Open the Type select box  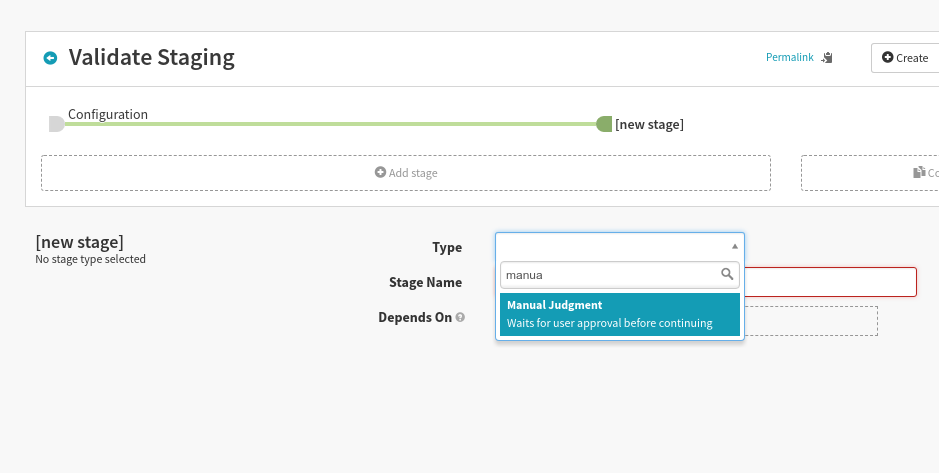click(x=612, y=246)
